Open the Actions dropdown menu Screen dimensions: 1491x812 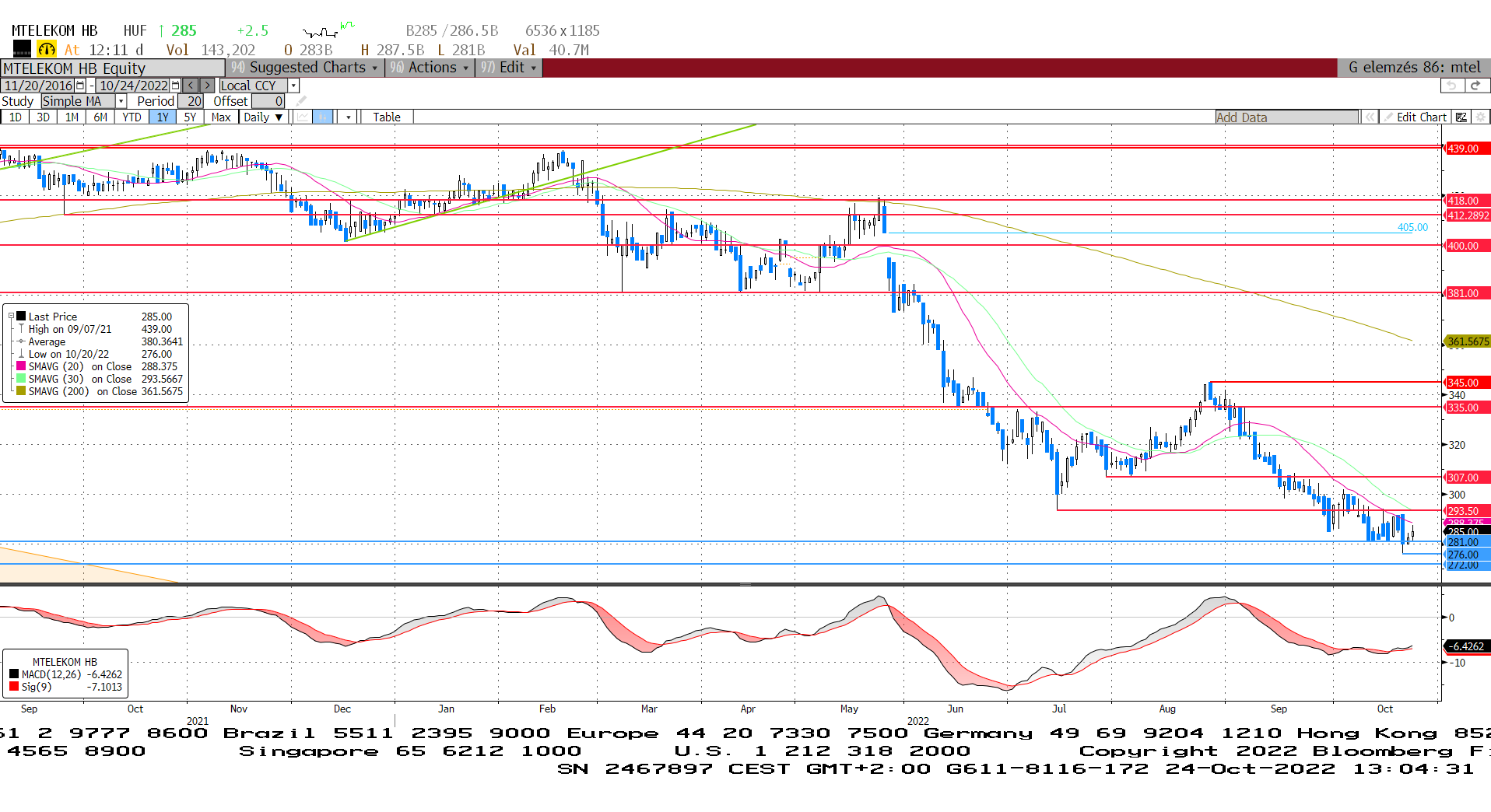430,68
